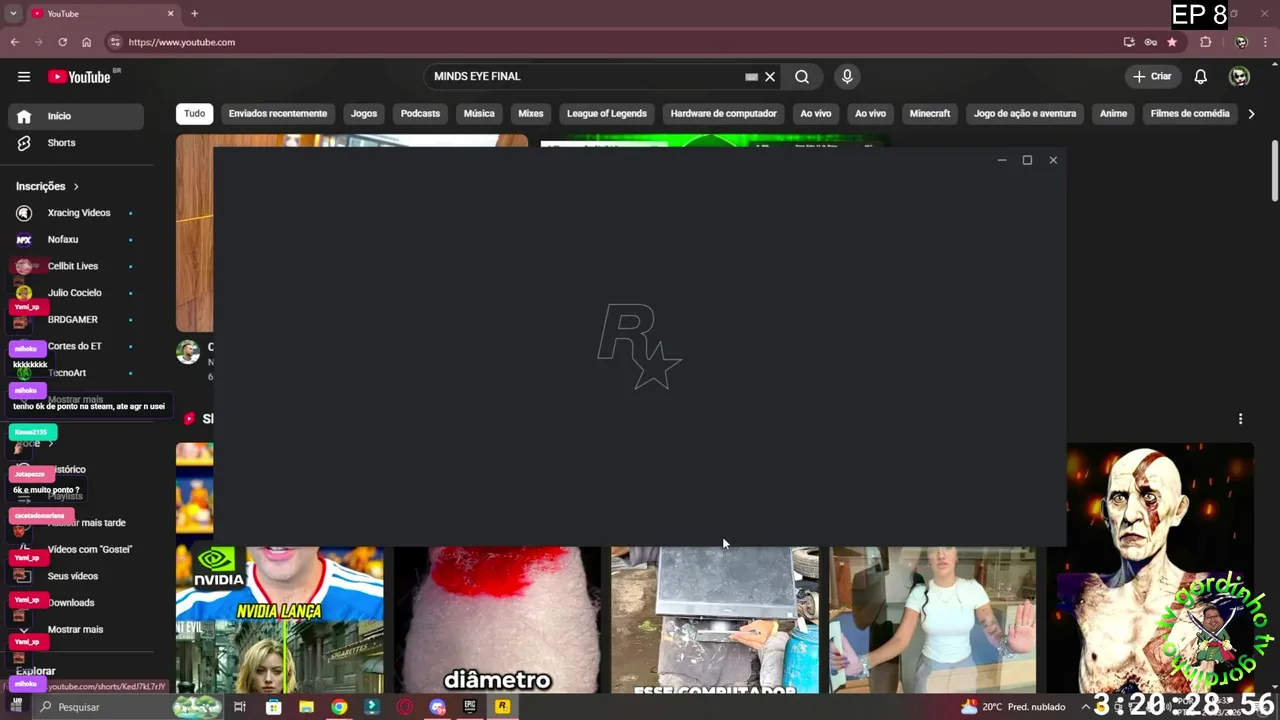The width and height of the screenshot is (1280, 720).
Task: Open Chrome three-dot menu
Action: coord(1265,42)
